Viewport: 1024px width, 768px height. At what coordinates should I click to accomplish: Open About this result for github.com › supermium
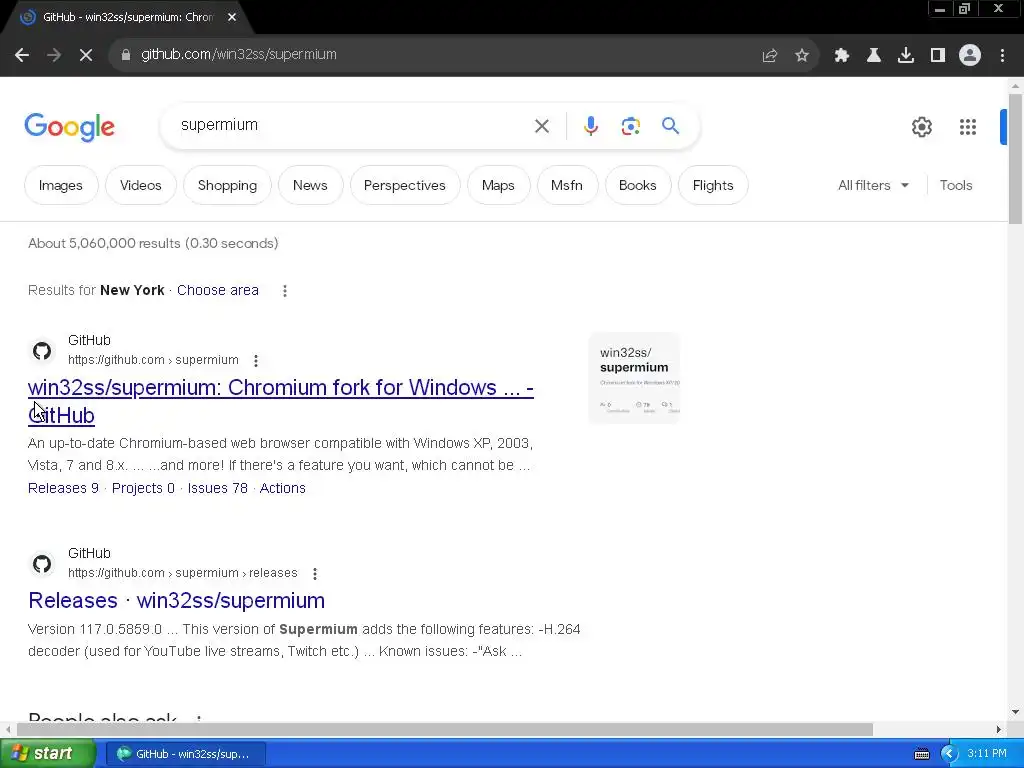coord(256,360)
